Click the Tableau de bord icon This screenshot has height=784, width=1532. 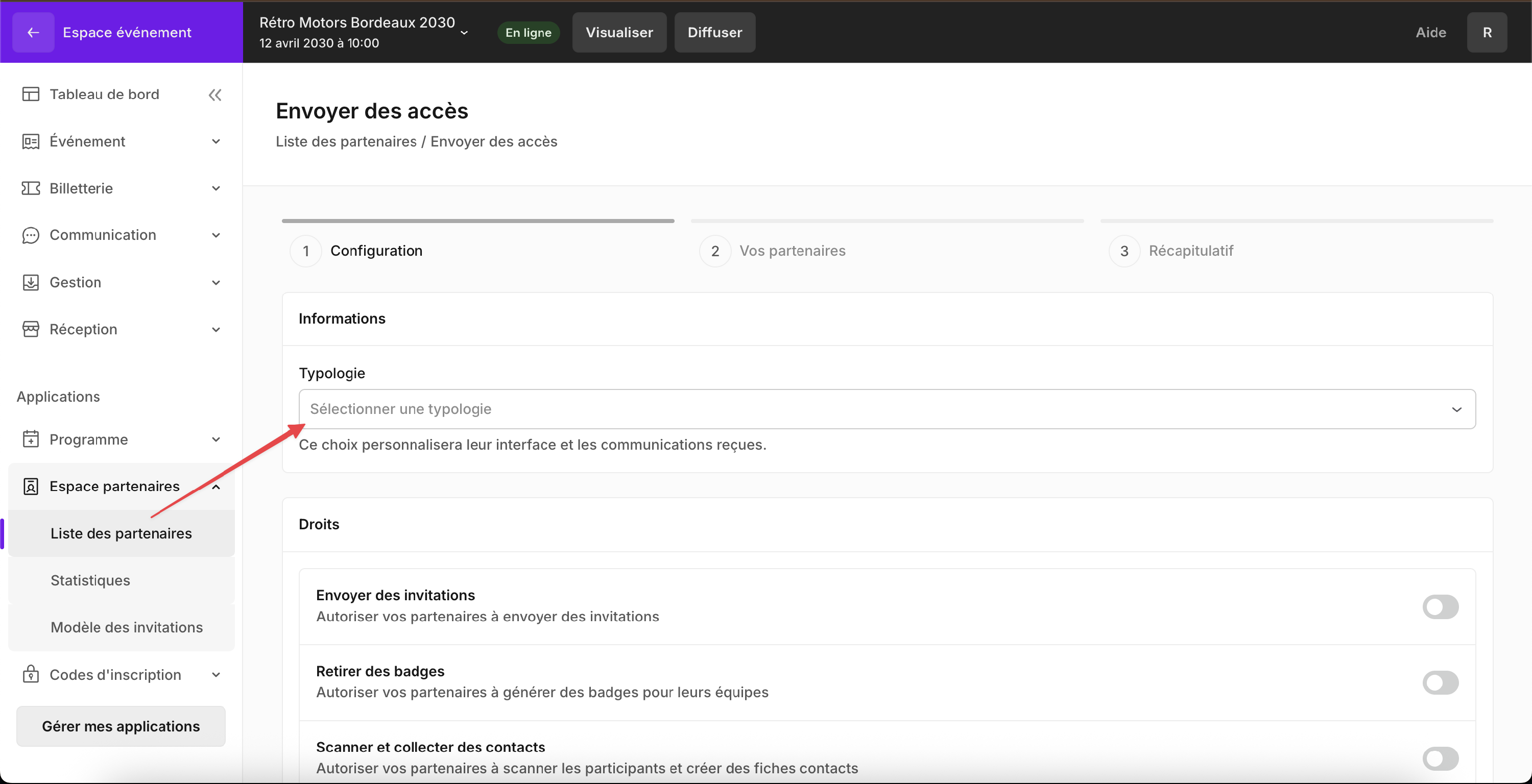click(30, 94)
